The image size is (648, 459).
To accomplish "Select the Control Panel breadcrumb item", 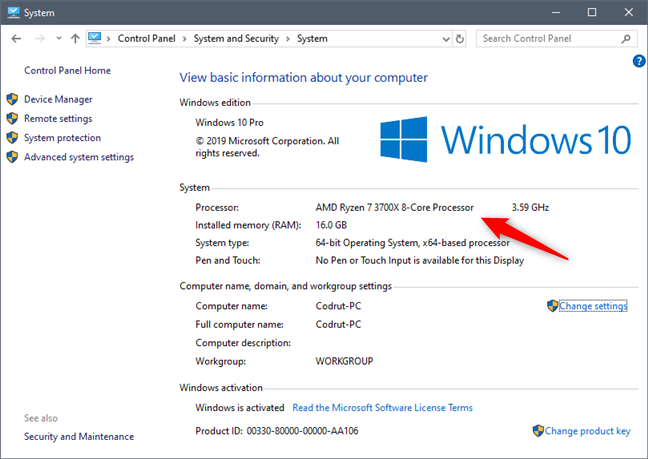I will 149,39.
